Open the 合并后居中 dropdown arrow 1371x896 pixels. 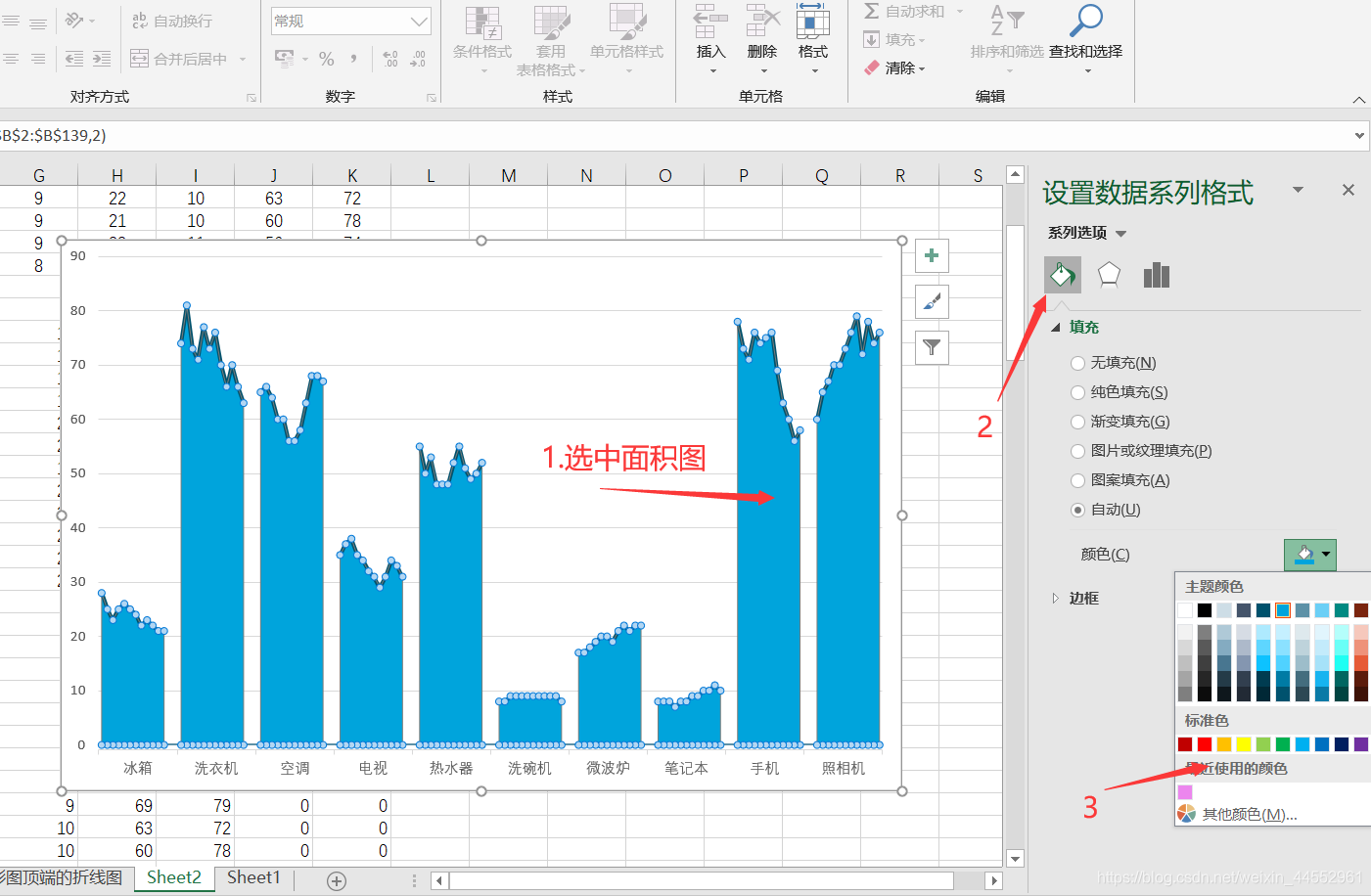pyautogui.click(x=243, y=59)
